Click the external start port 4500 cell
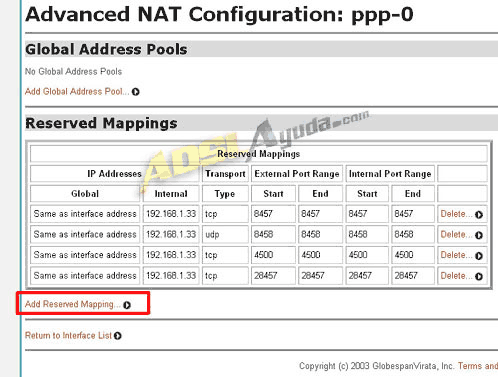 273,255
